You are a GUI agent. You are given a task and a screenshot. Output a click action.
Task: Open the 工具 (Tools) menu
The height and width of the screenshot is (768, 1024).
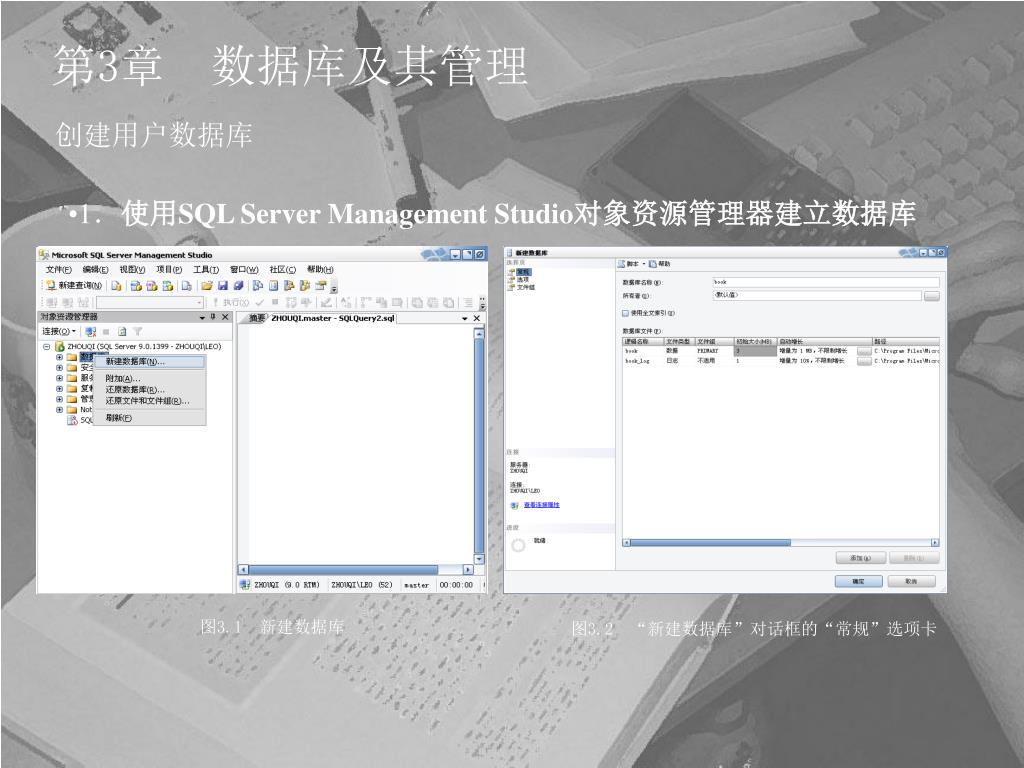[x=206, y=270]
